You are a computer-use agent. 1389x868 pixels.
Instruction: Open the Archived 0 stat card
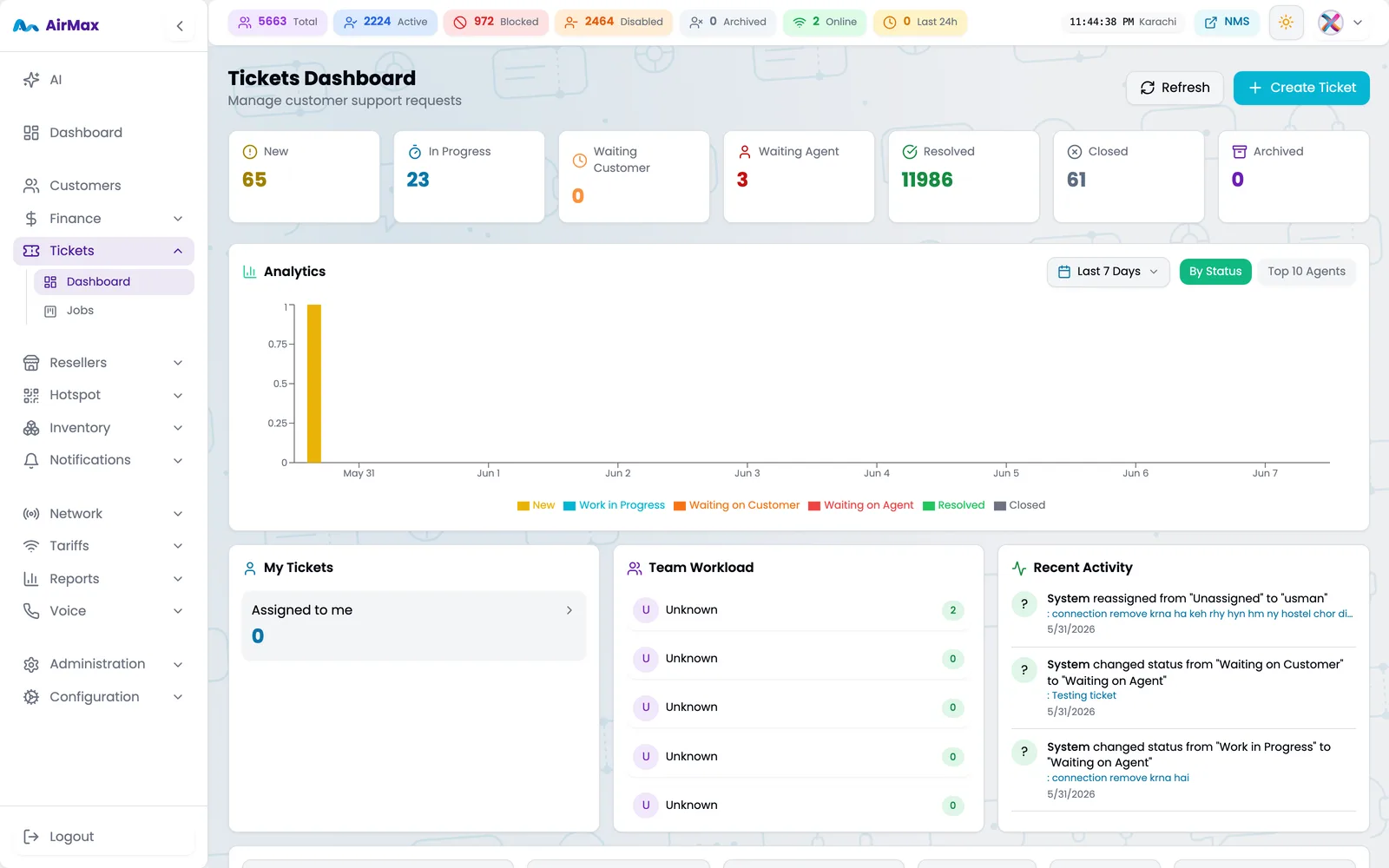pos(1294,177)
